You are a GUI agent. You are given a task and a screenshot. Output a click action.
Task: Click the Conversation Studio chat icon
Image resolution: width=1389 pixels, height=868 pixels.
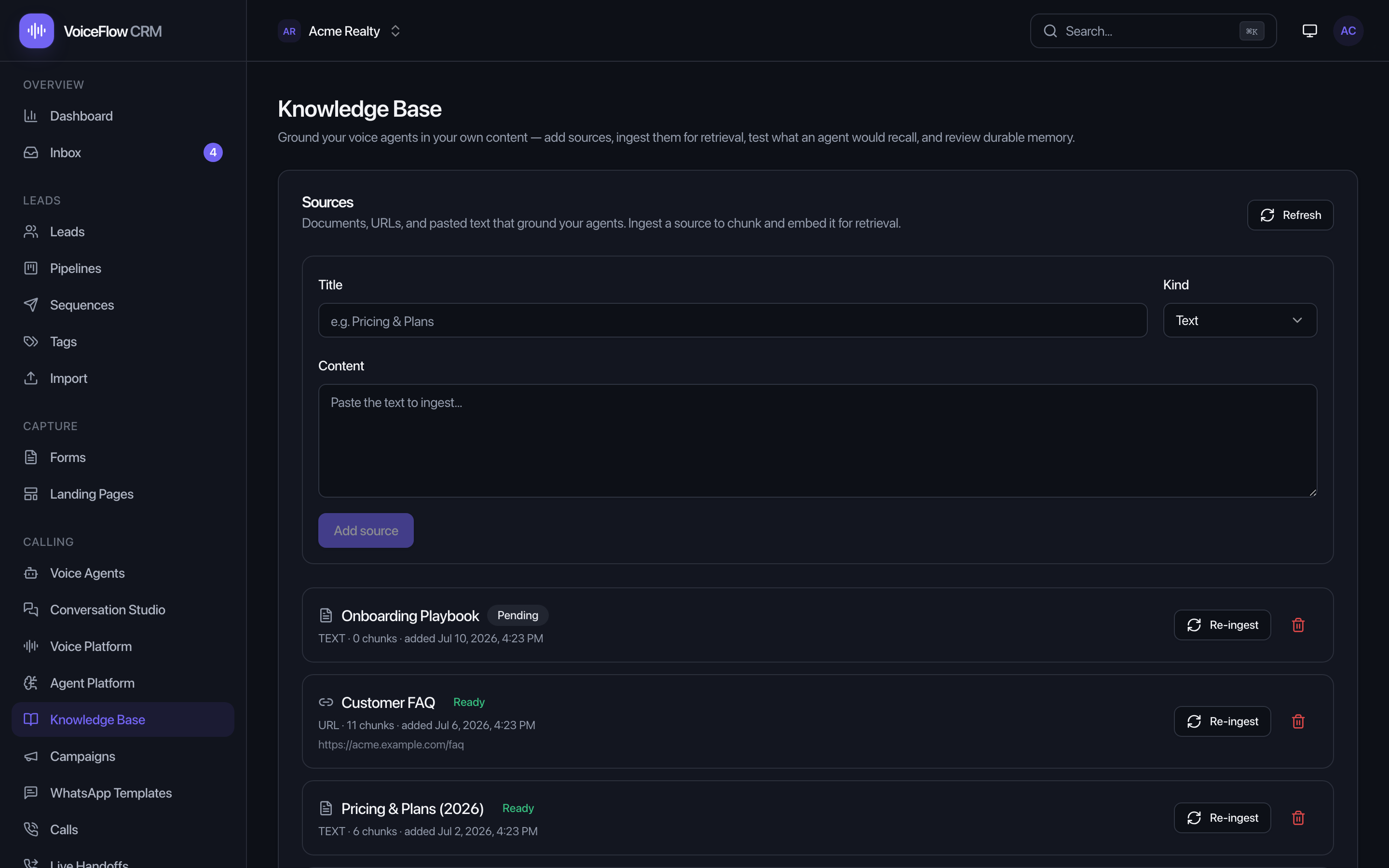[x=31, y=610]
